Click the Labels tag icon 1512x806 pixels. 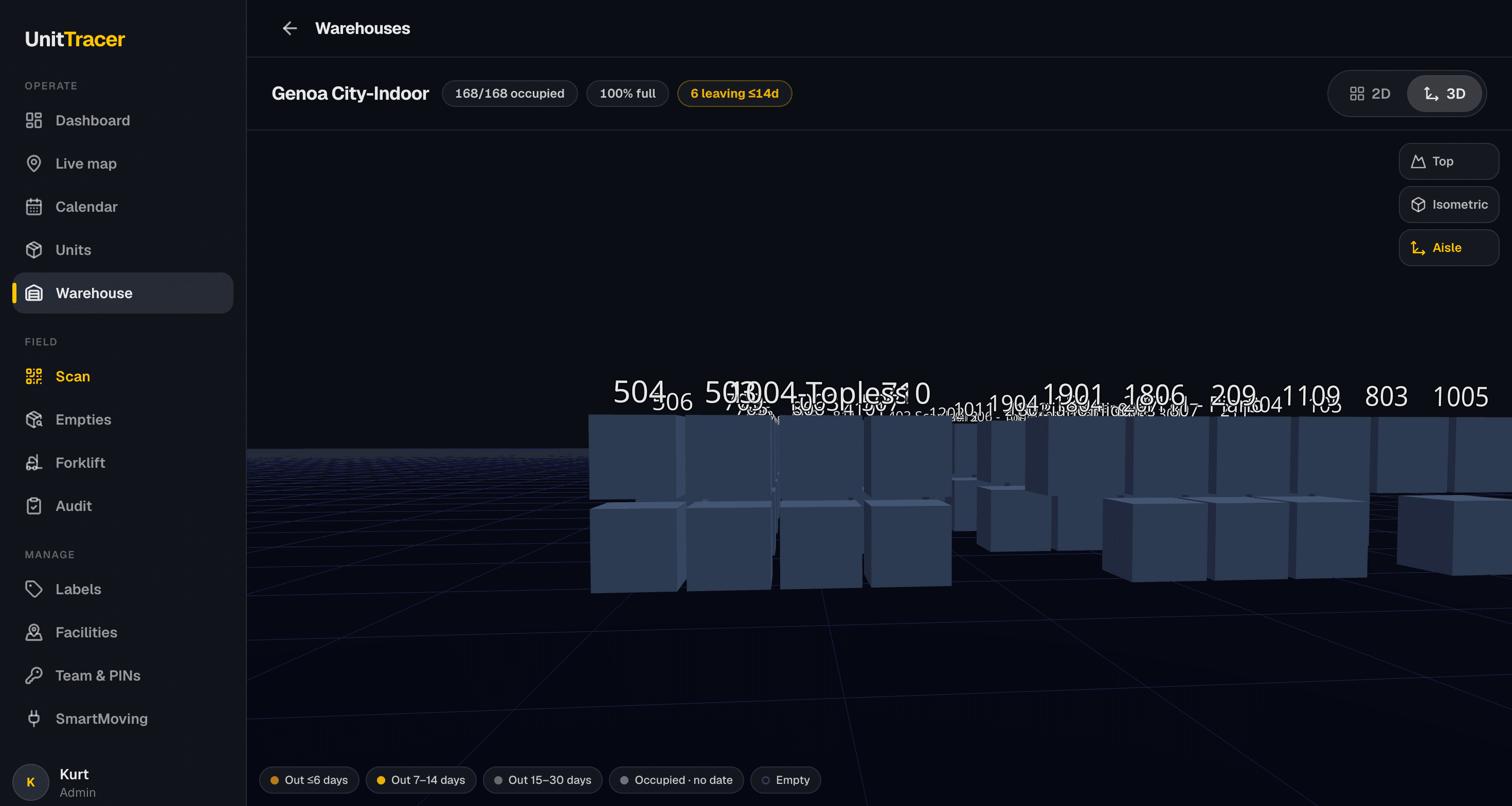tap(34, 589)
